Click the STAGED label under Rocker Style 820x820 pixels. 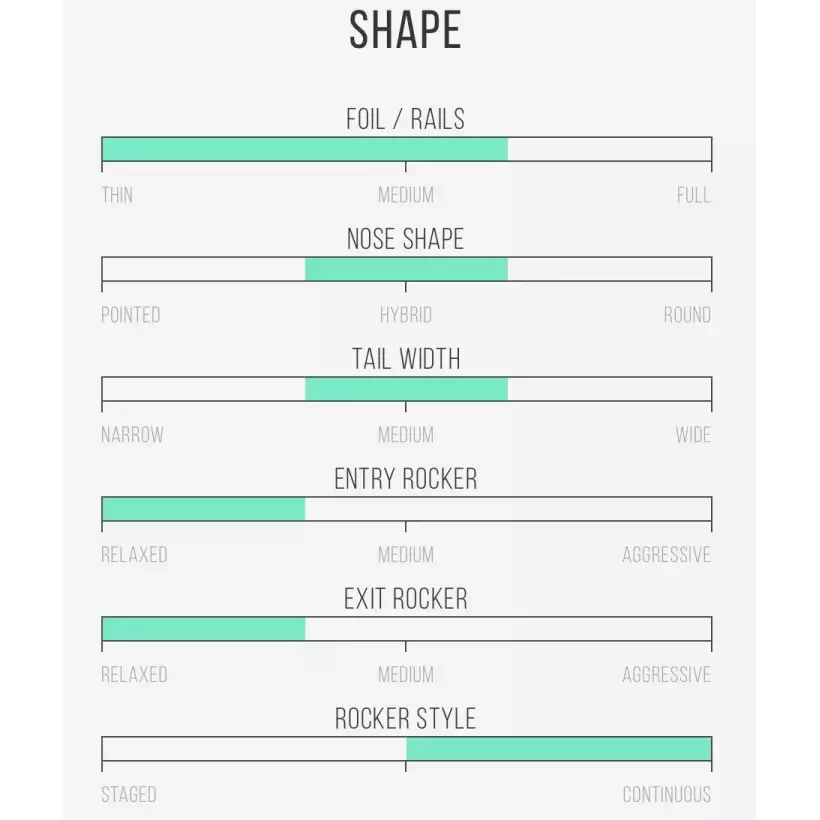click(129, 795)
